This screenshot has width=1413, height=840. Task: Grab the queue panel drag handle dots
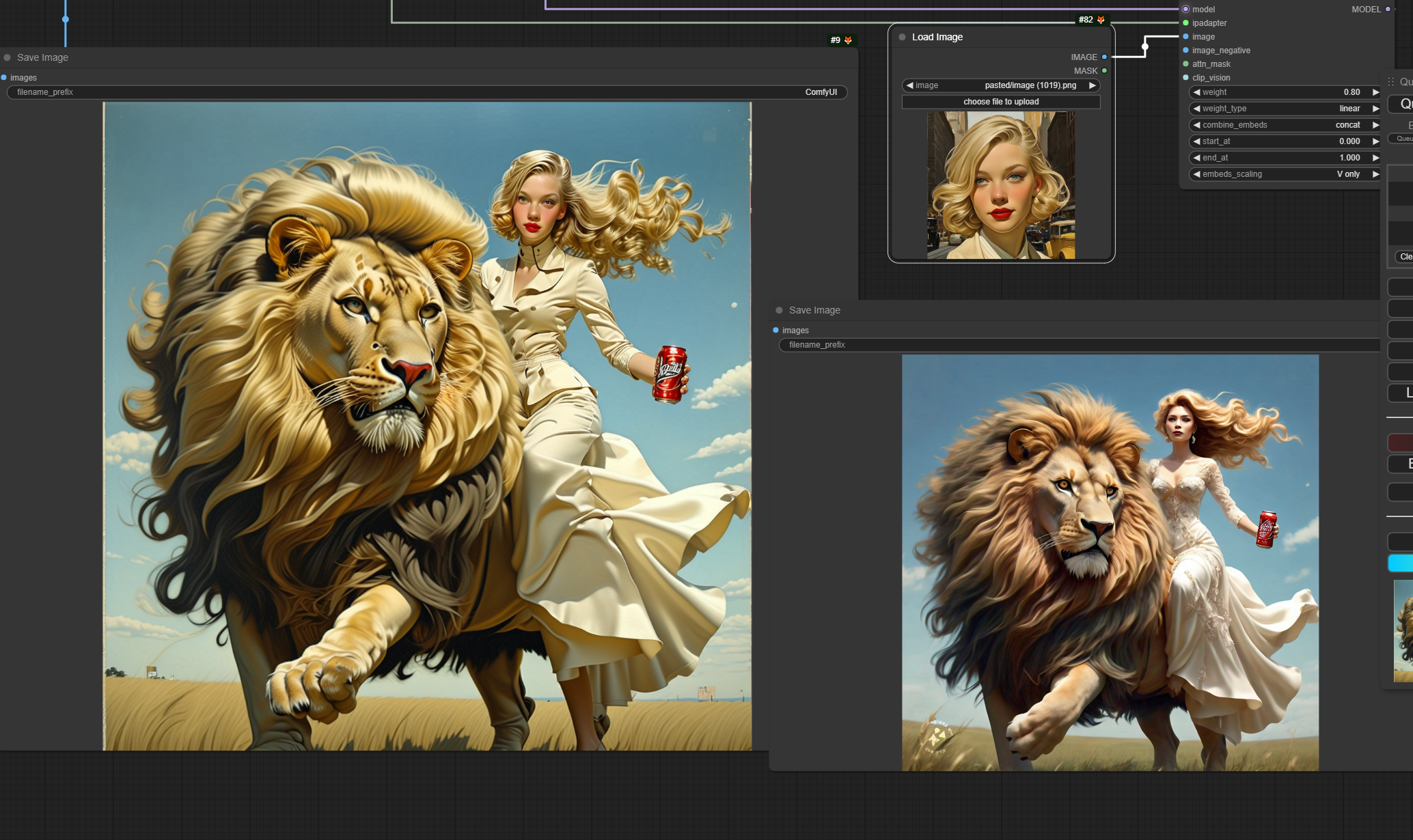click(x=1390, y=81)
